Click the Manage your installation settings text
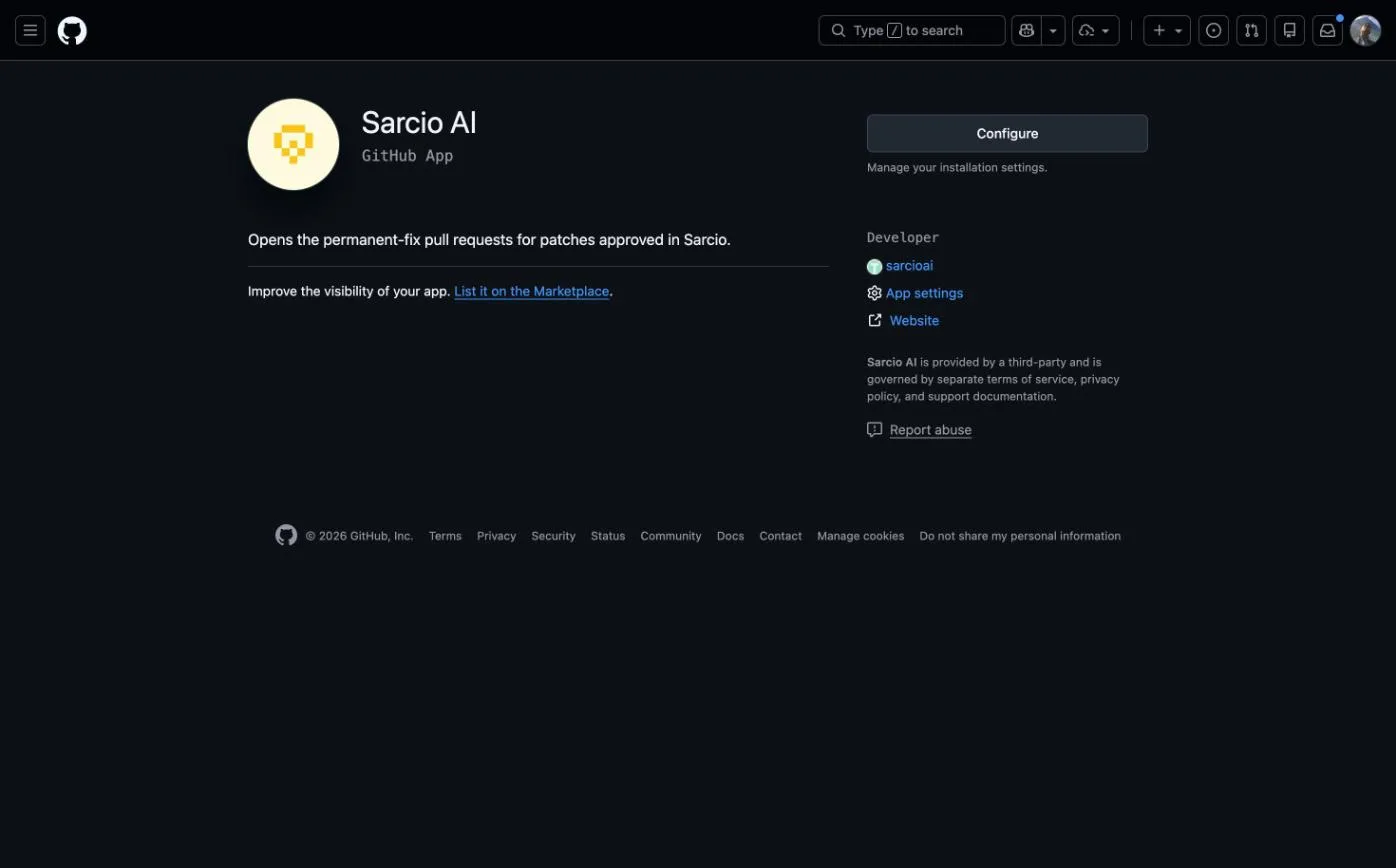This screenshot has width=1396, height=868. tap(957, 167)
